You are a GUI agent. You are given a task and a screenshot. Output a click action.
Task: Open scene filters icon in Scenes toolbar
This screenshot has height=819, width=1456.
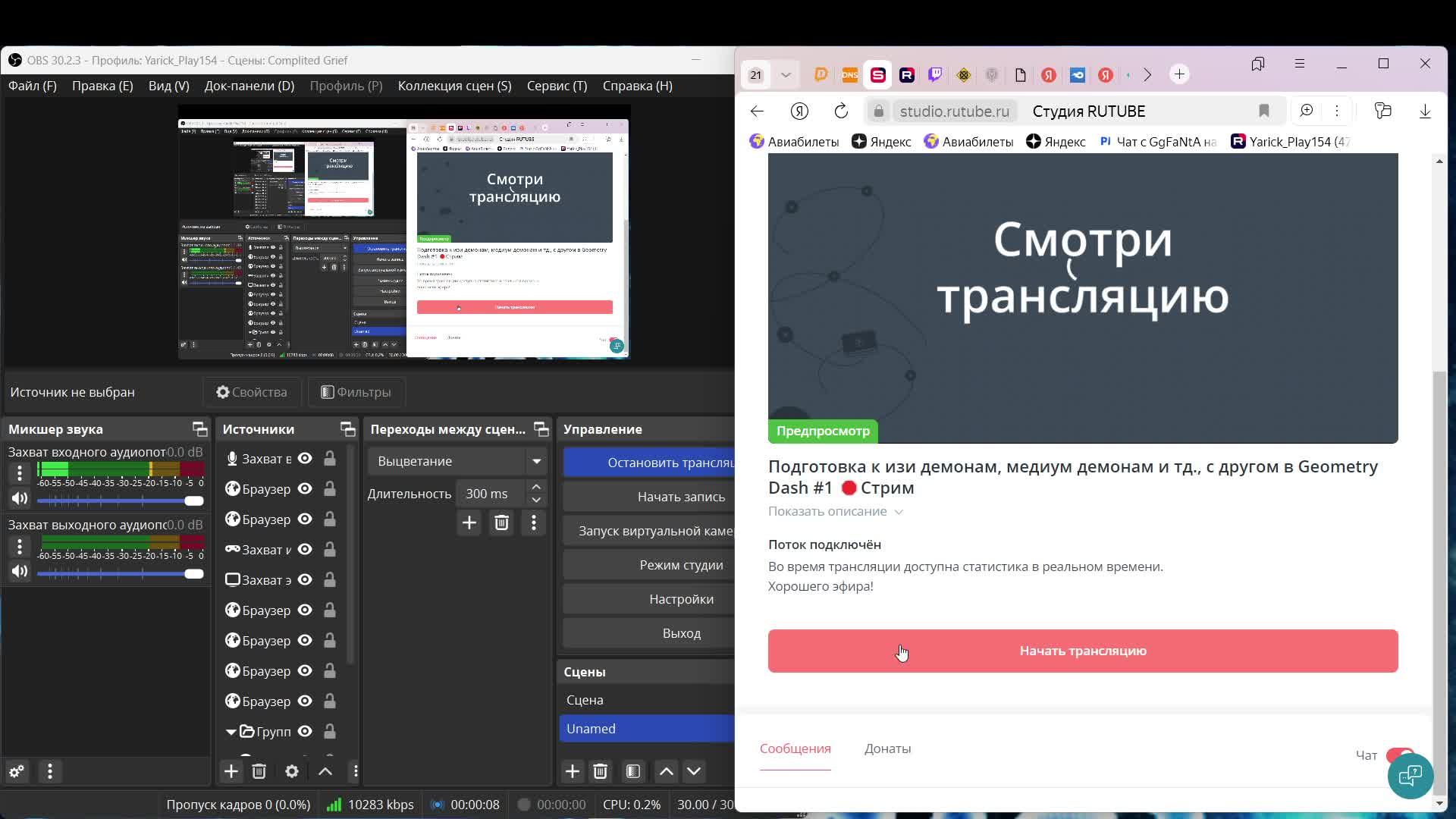[633, 771]
